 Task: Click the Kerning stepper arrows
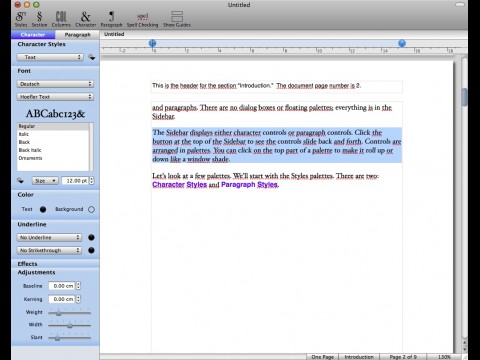tap(78, 299)
